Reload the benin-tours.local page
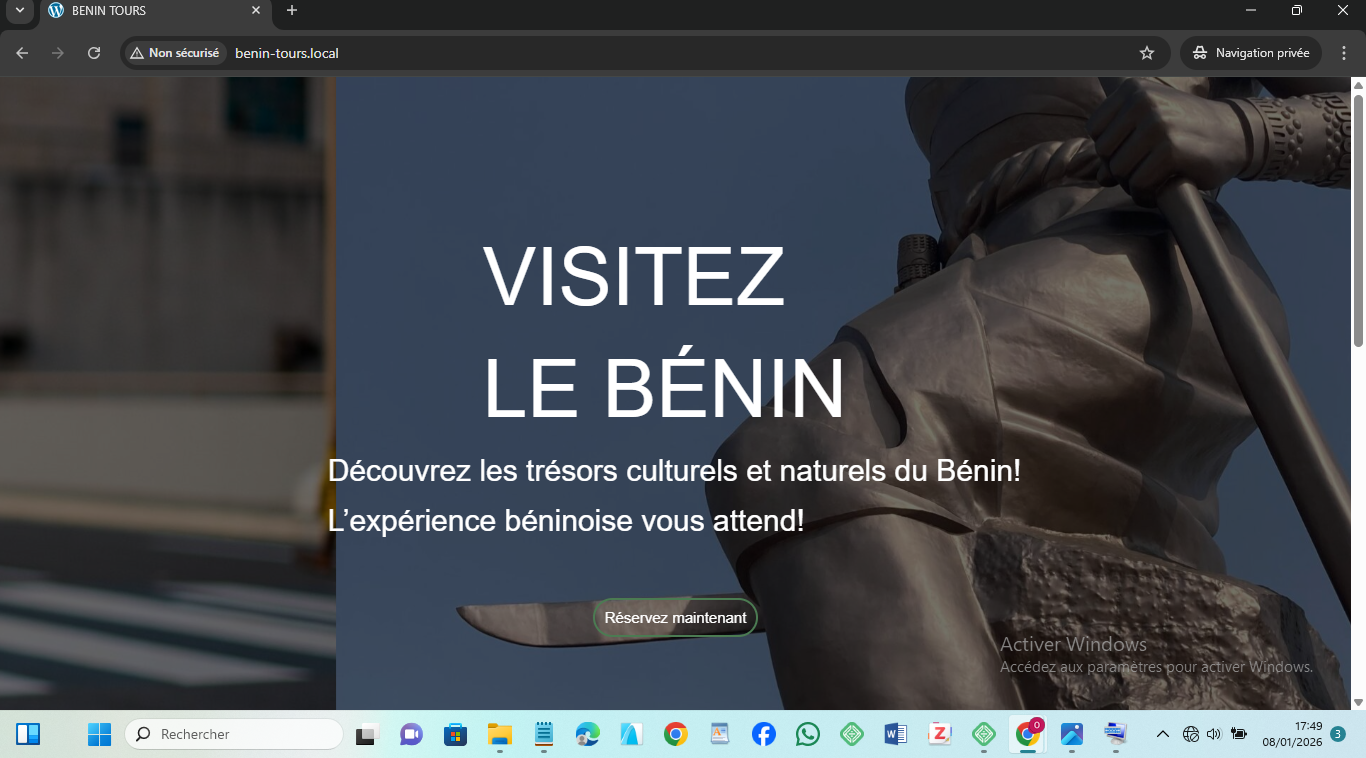The height and width of the screenshot is (758, 1366). click(x=94, y=53)
